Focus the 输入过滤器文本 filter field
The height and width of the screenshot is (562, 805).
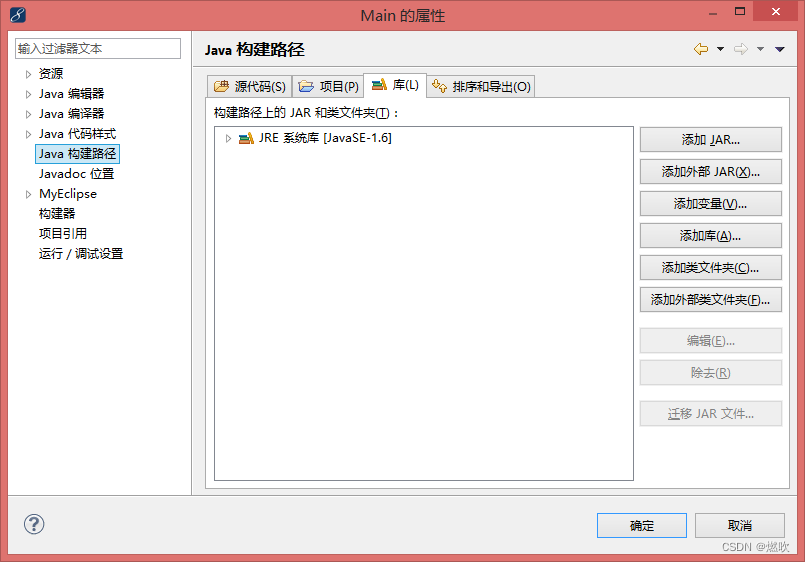coord(98,49)
